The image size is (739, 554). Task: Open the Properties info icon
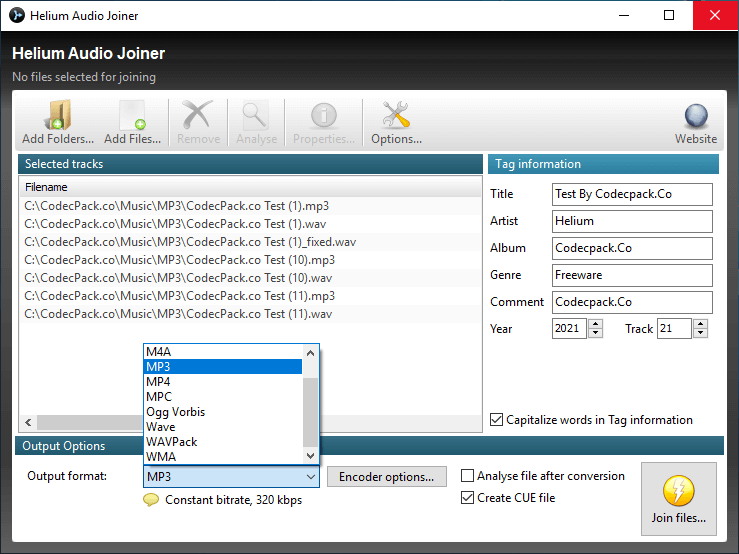tap(324, 115)
